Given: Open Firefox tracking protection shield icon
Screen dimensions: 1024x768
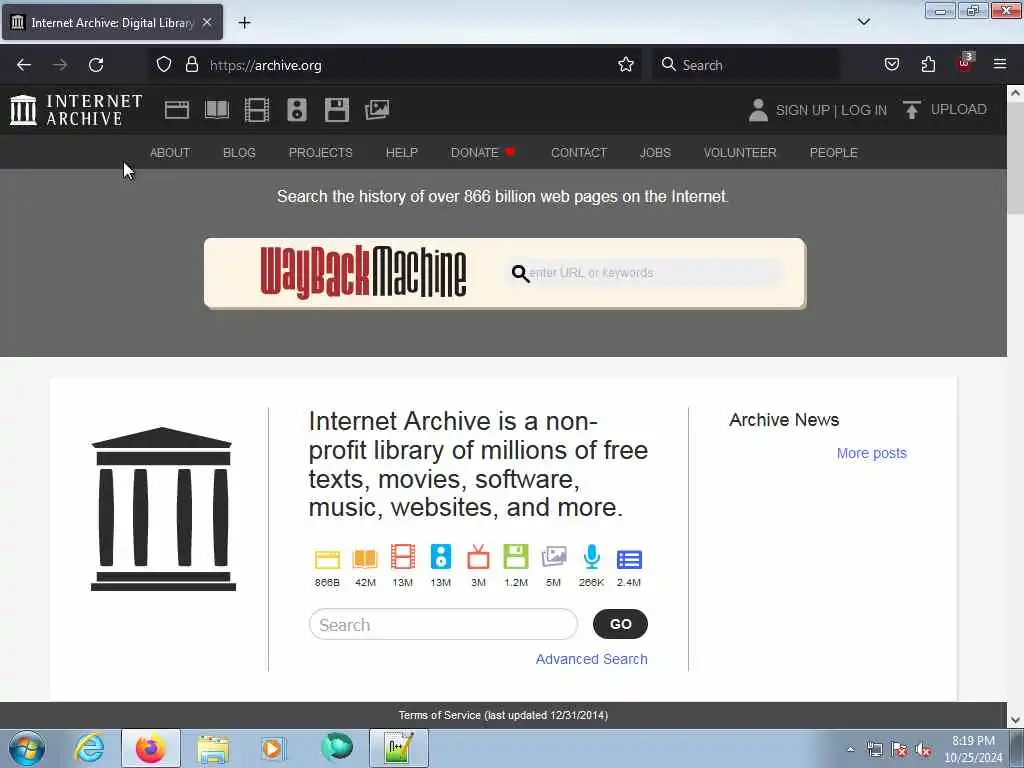Looking at the screenshot, I should tap(164, 65).
